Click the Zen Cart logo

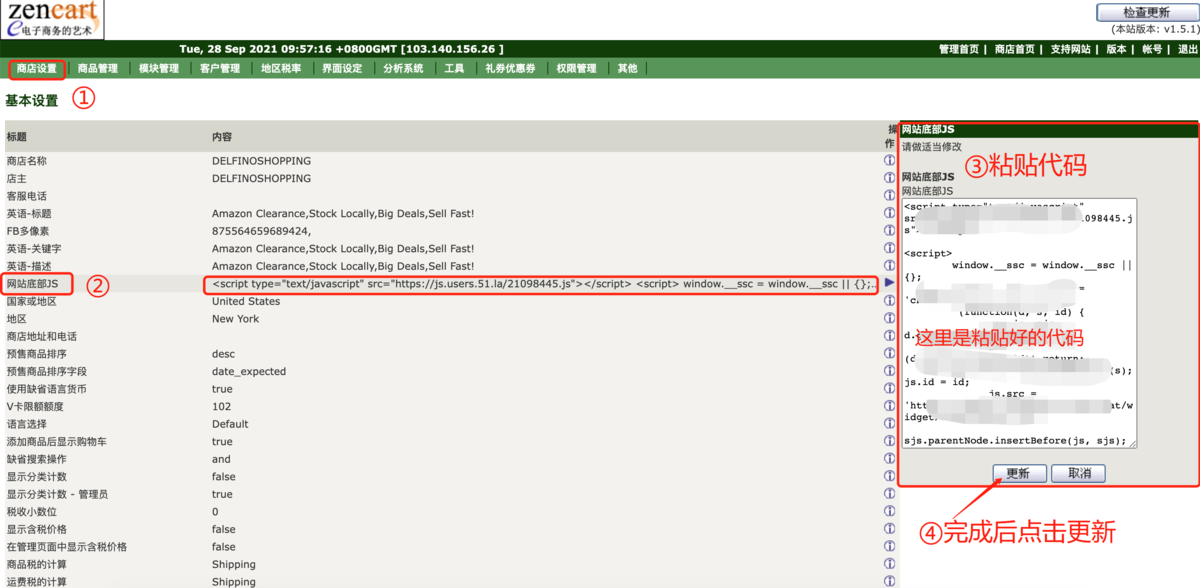pyautogui.click(x=52, y=20)
